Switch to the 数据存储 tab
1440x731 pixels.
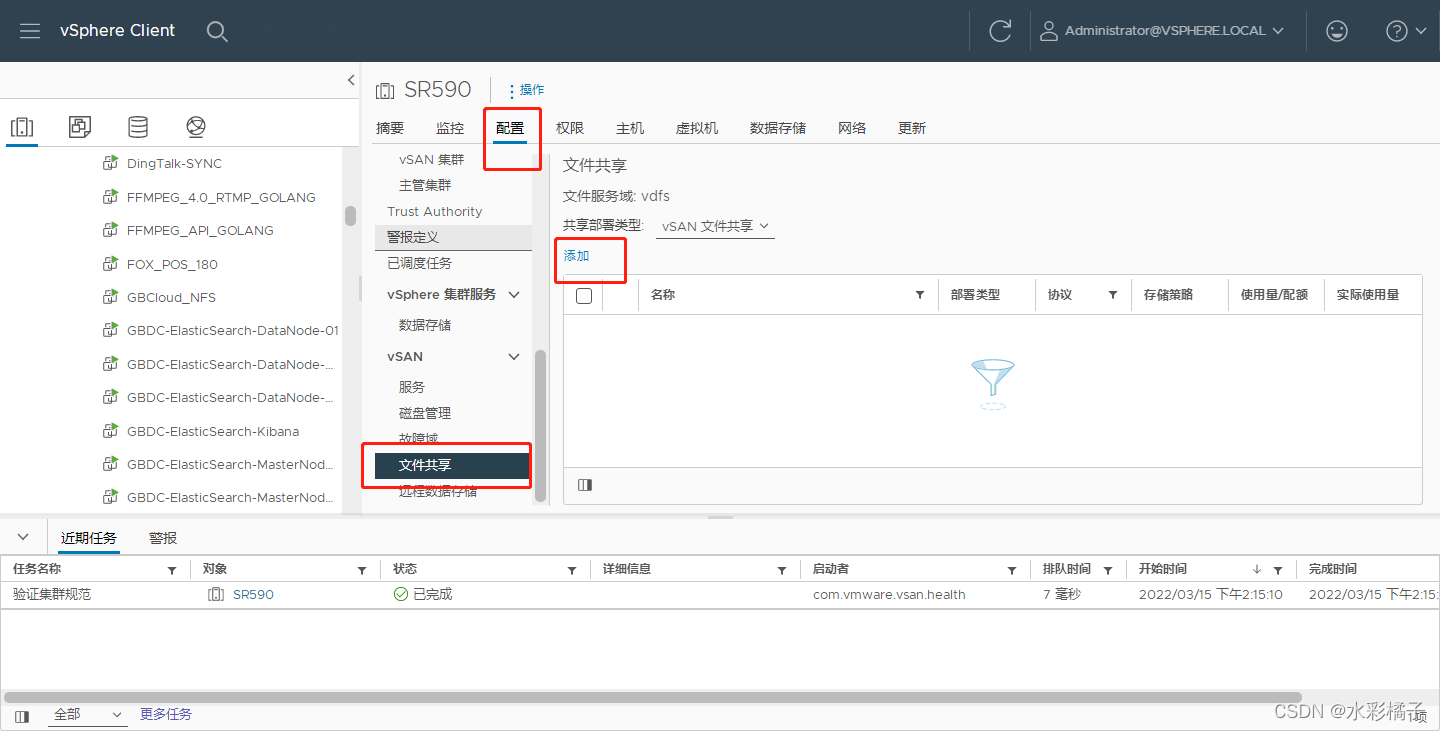click(778, 128)
